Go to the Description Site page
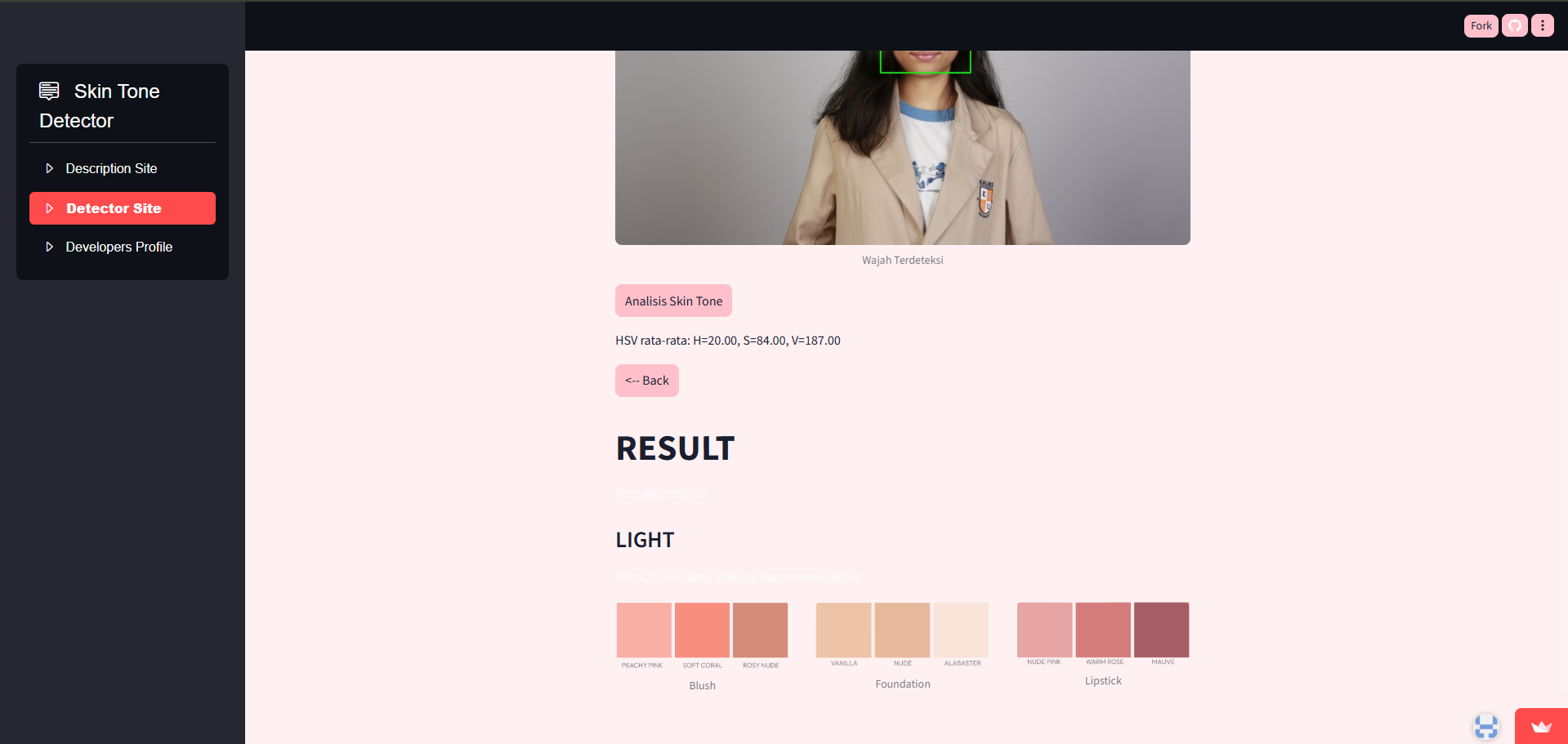 coord(111,168)
